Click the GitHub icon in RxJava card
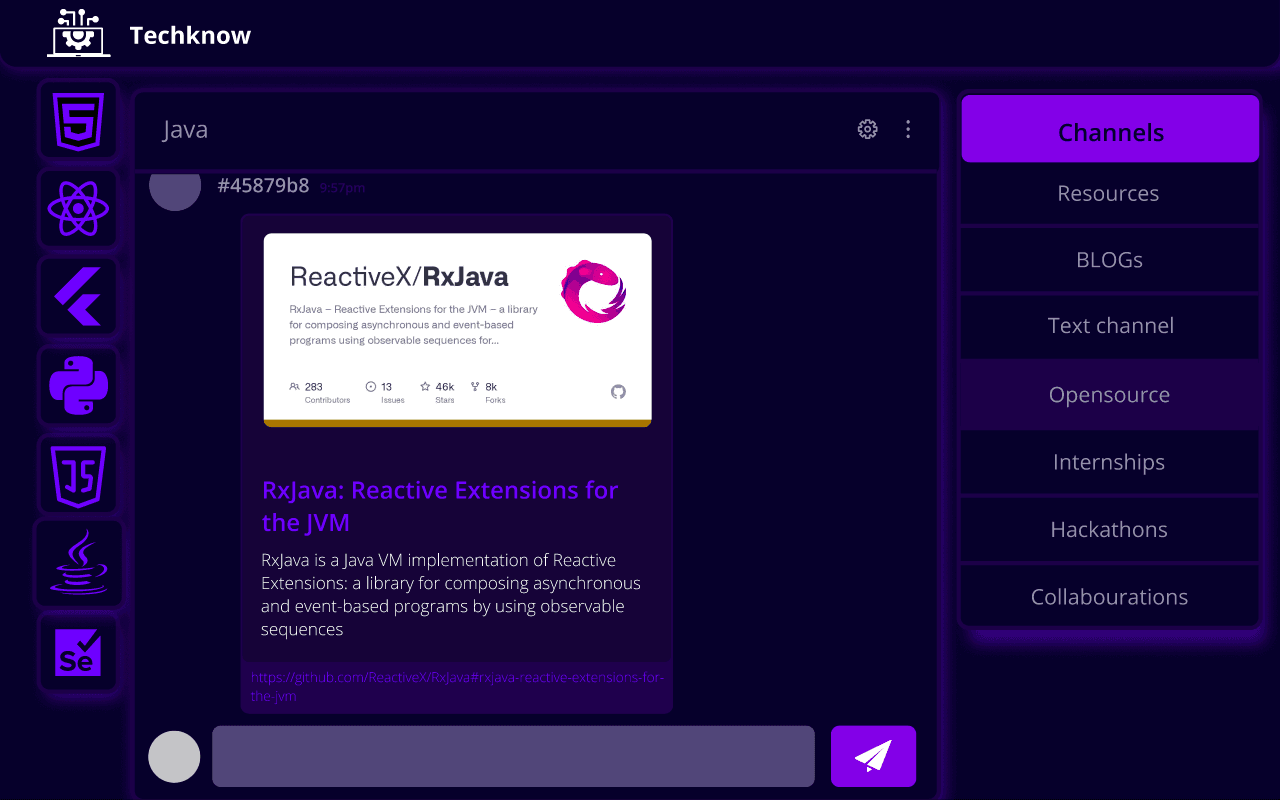 [x=618, y=392]
